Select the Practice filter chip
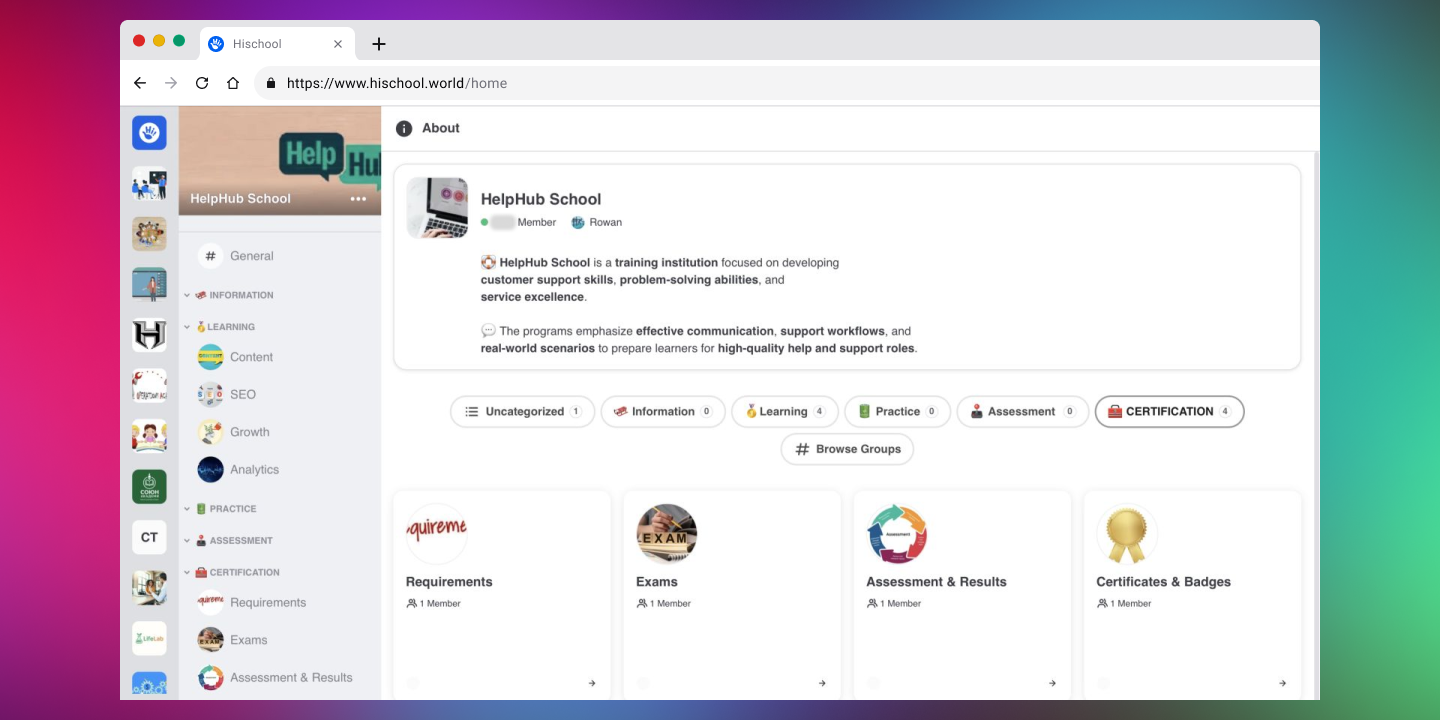1440x720 pixels. 898,412
